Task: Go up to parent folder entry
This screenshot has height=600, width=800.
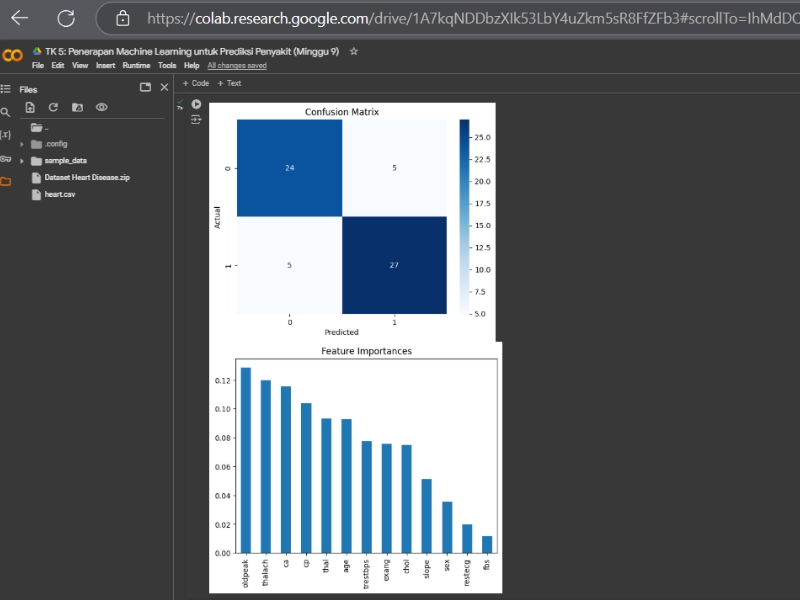Action: pyautogui.click(x=40, y=128)
